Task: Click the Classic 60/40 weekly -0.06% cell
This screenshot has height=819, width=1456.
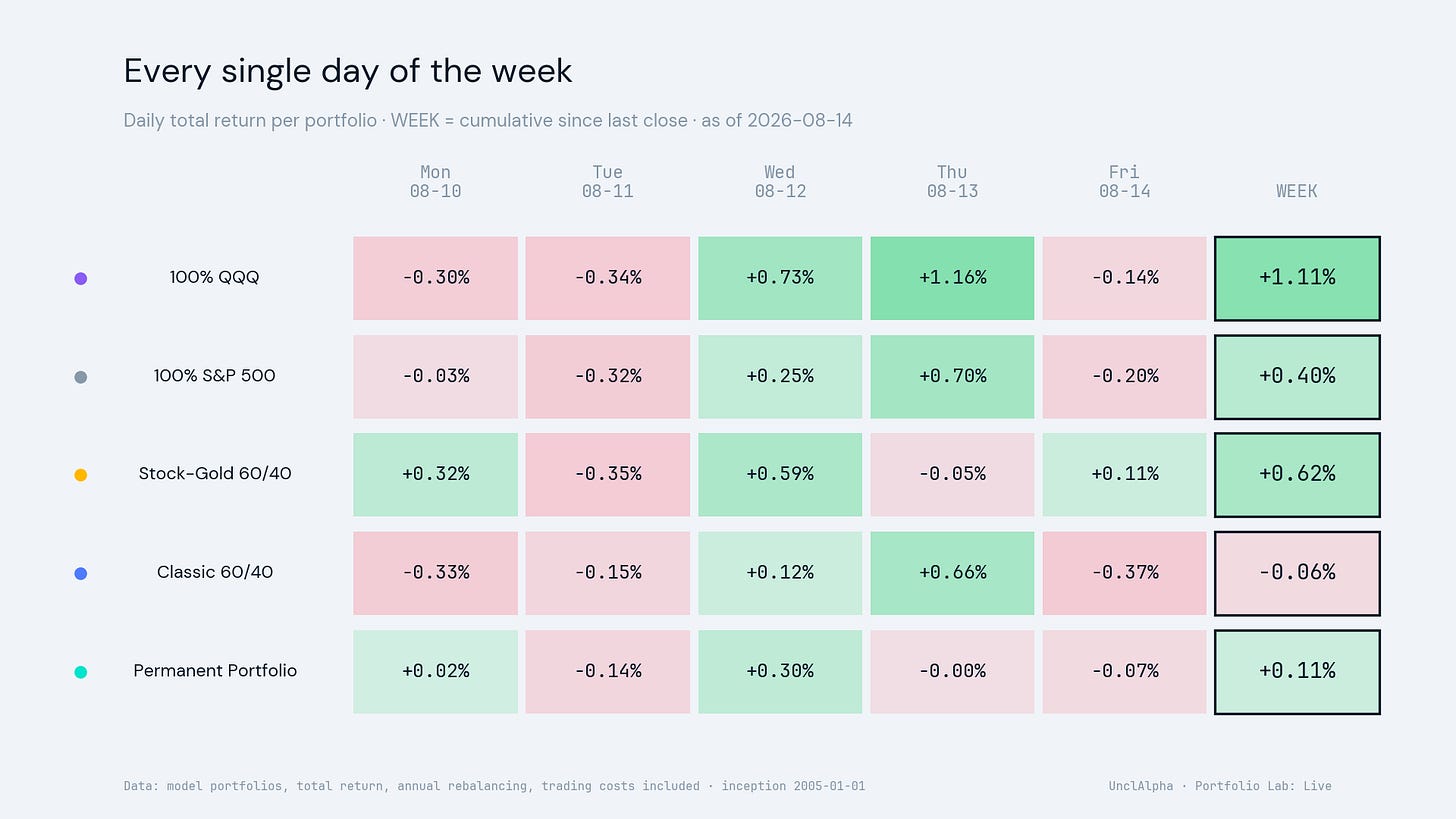Action: click(x=1297, y=572)
